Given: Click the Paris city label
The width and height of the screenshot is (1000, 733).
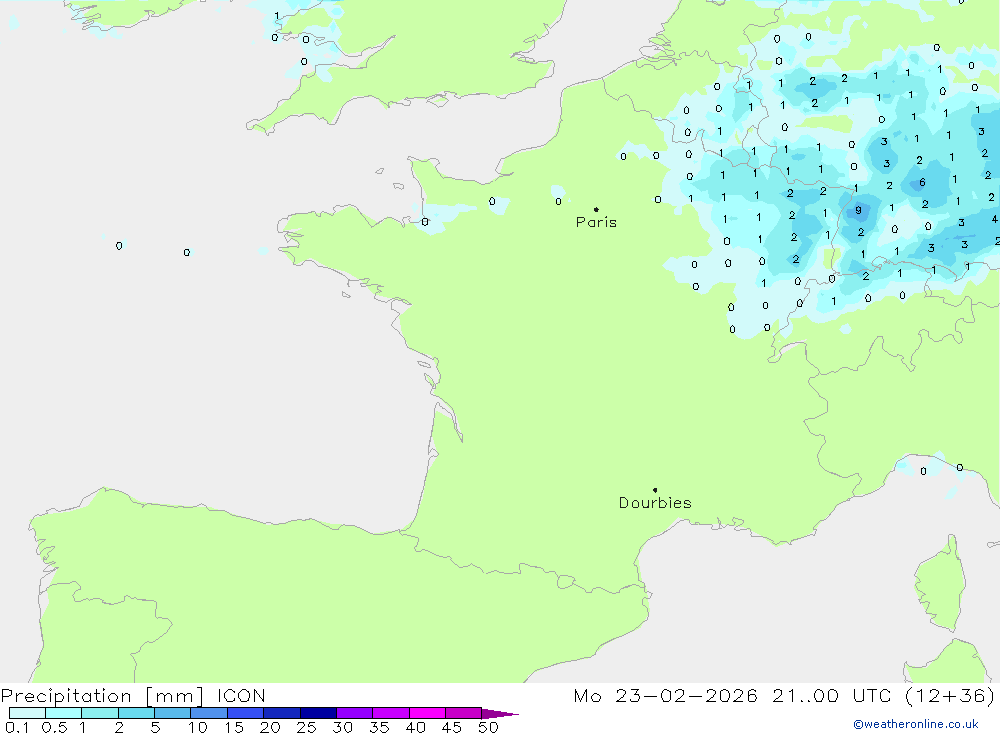Looking at the screenshot, I should 596,222.
